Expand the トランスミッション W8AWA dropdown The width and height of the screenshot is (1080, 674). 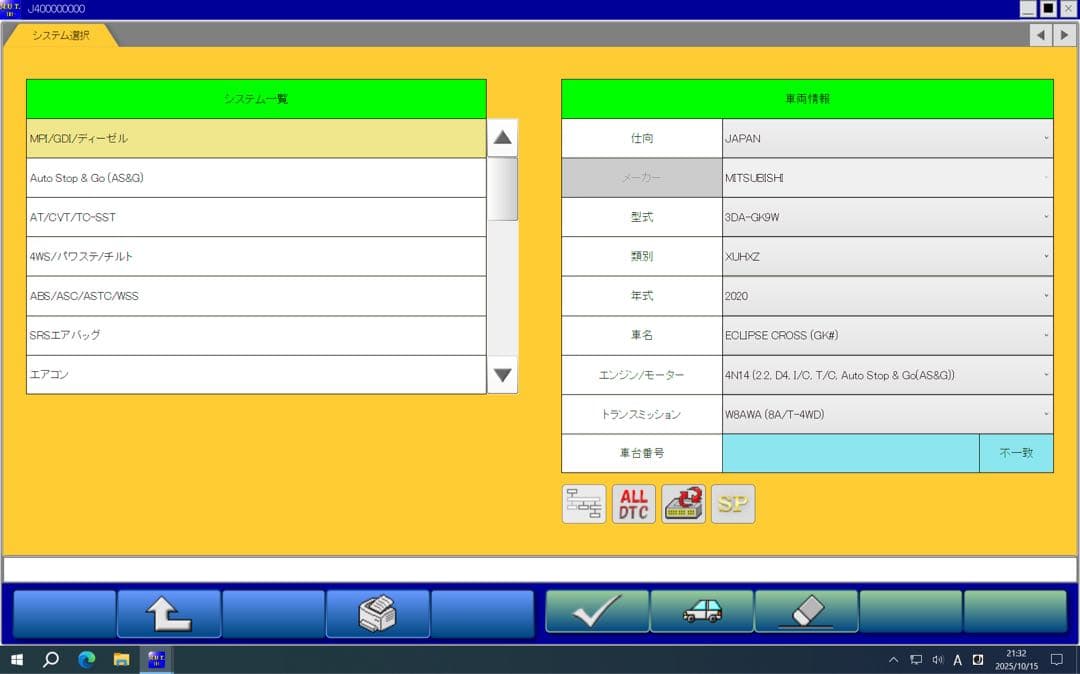click(x=887, y=414)
